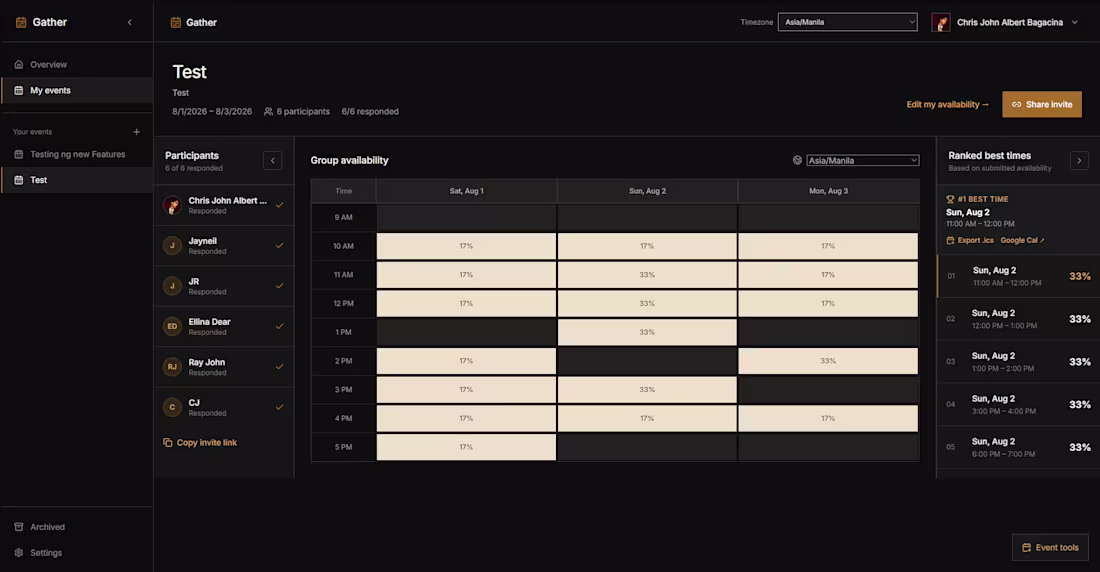The height and width of the screenshot is (572, 1100).
Task: Open the Testing ng new Features event
Action: 76,154
